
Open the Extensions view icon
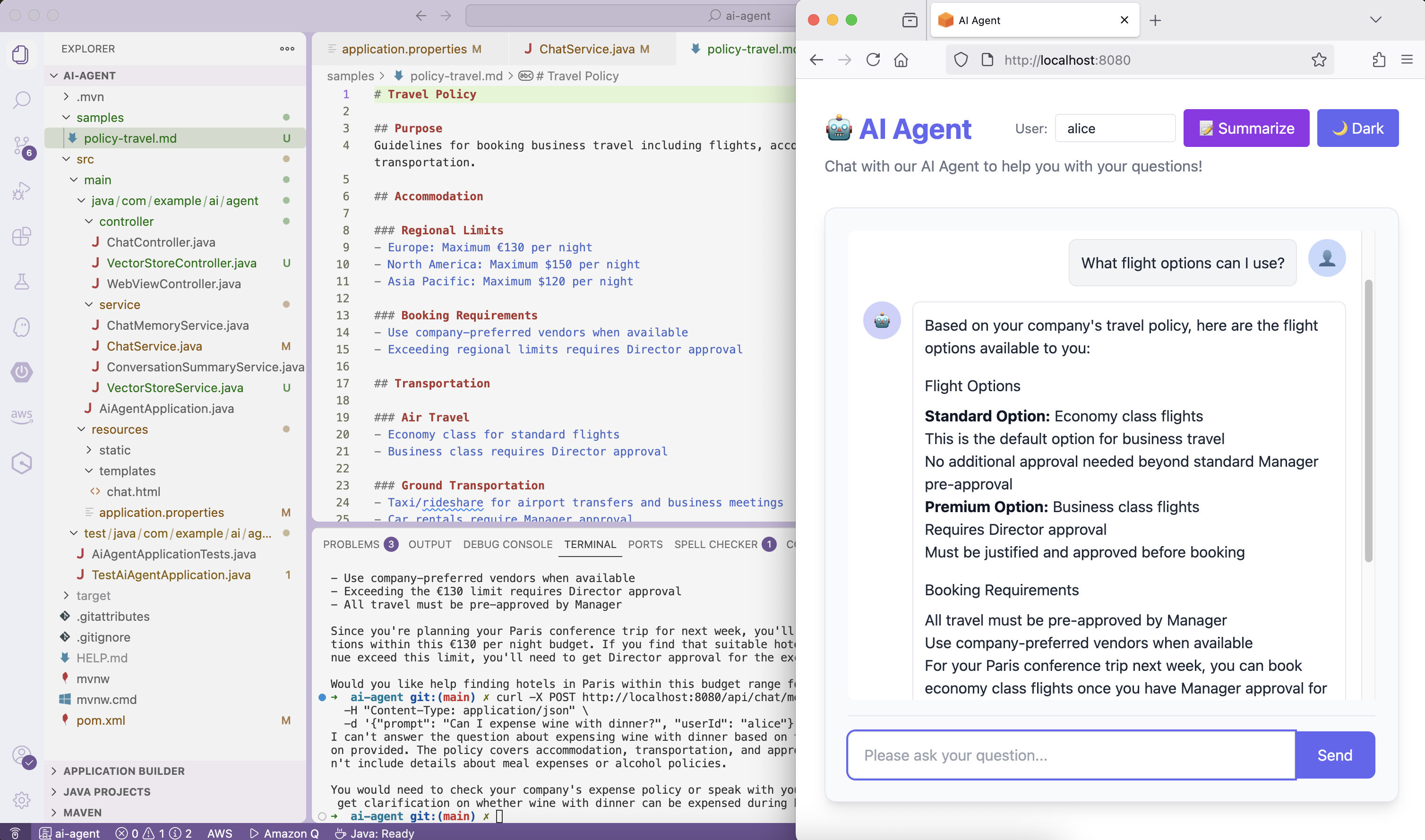point(22,236)
